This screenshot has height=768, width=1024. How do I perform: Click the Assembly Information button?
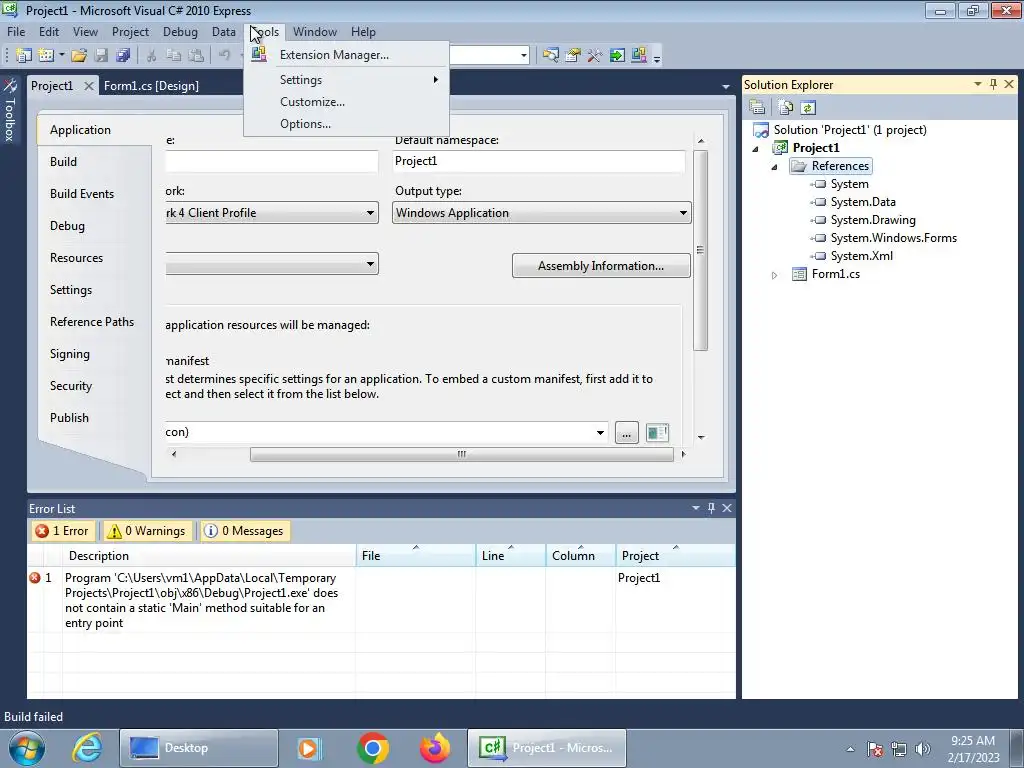click(601, 266)
